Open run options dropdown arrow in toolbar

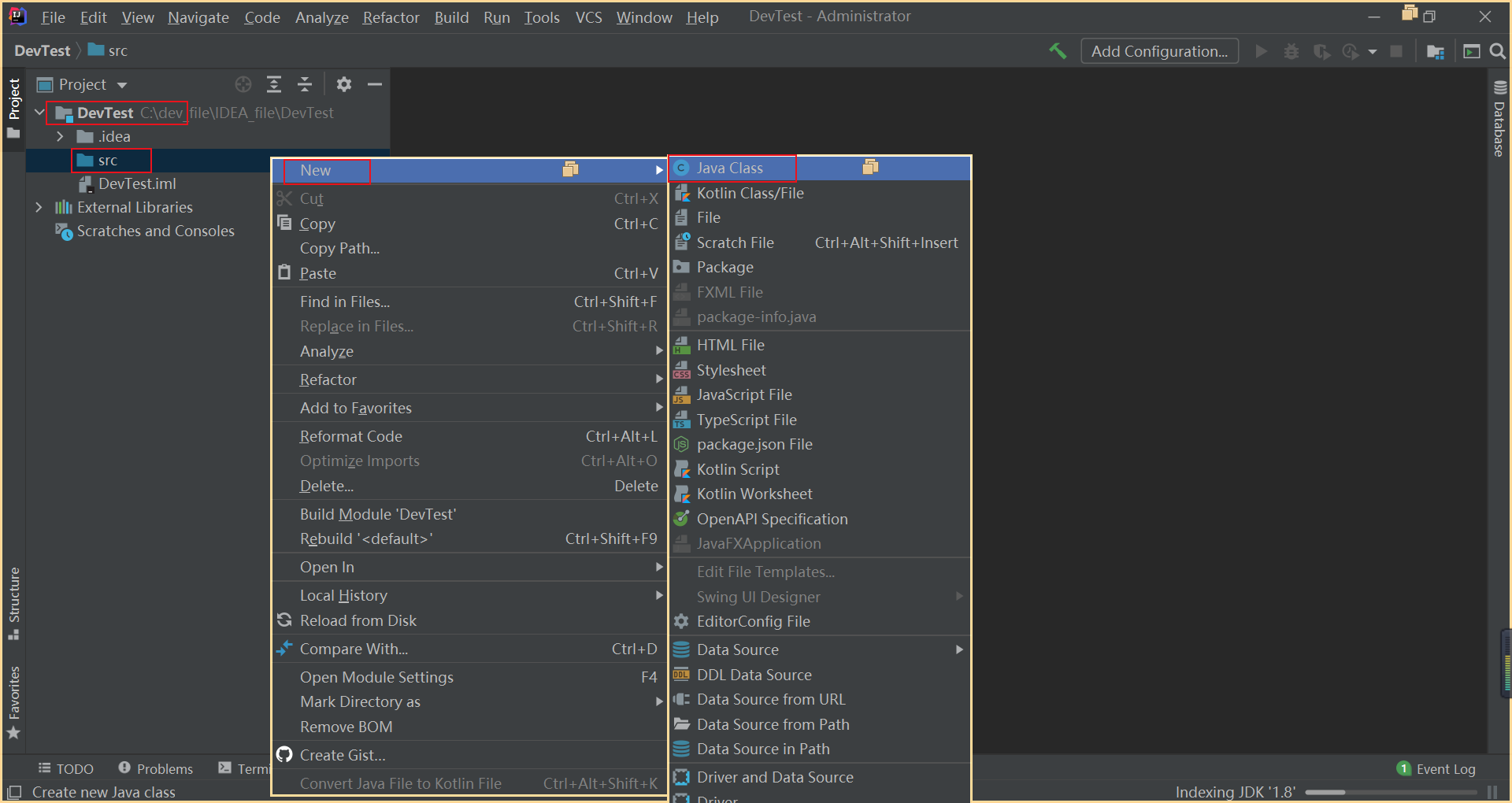(1373, 52)
